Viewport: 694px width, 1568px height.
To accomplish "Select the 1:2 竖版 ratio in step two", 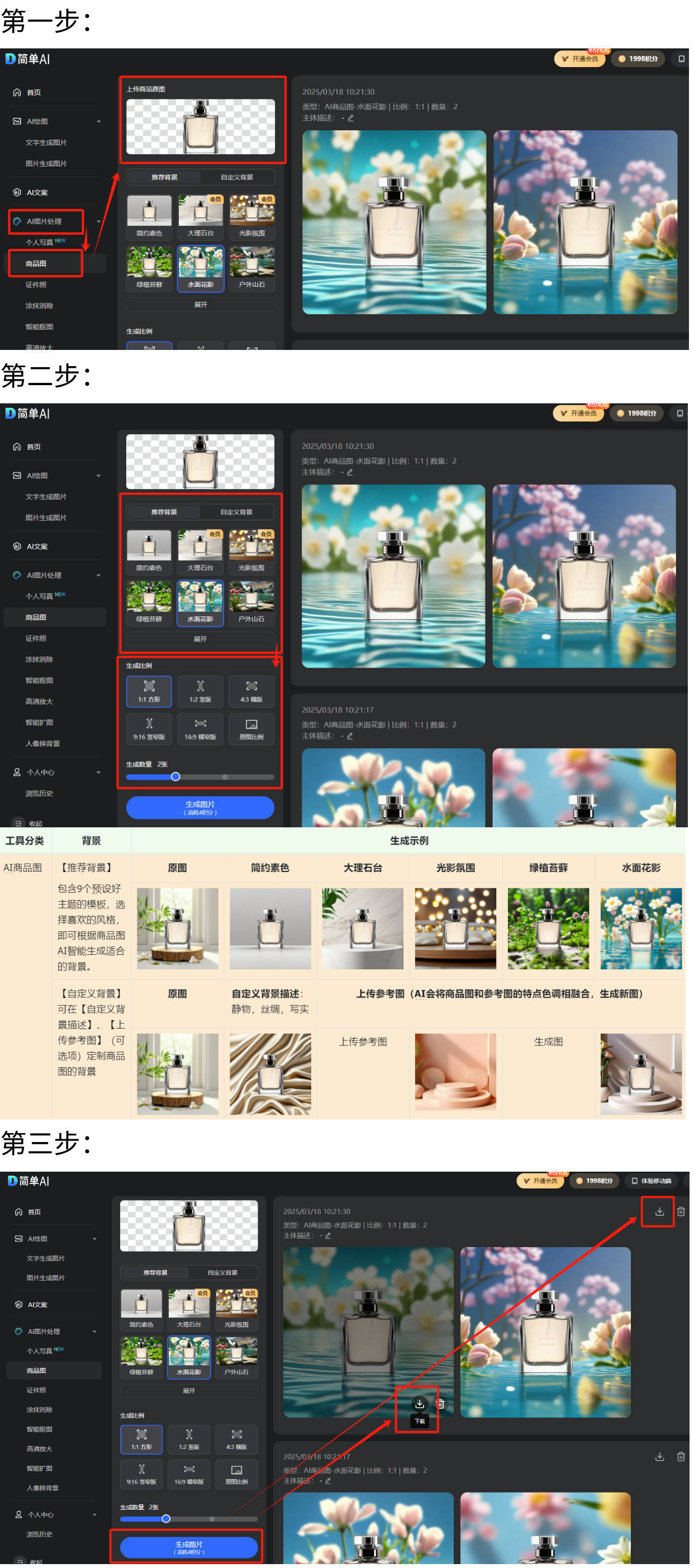I will click(x=200, y=691).
